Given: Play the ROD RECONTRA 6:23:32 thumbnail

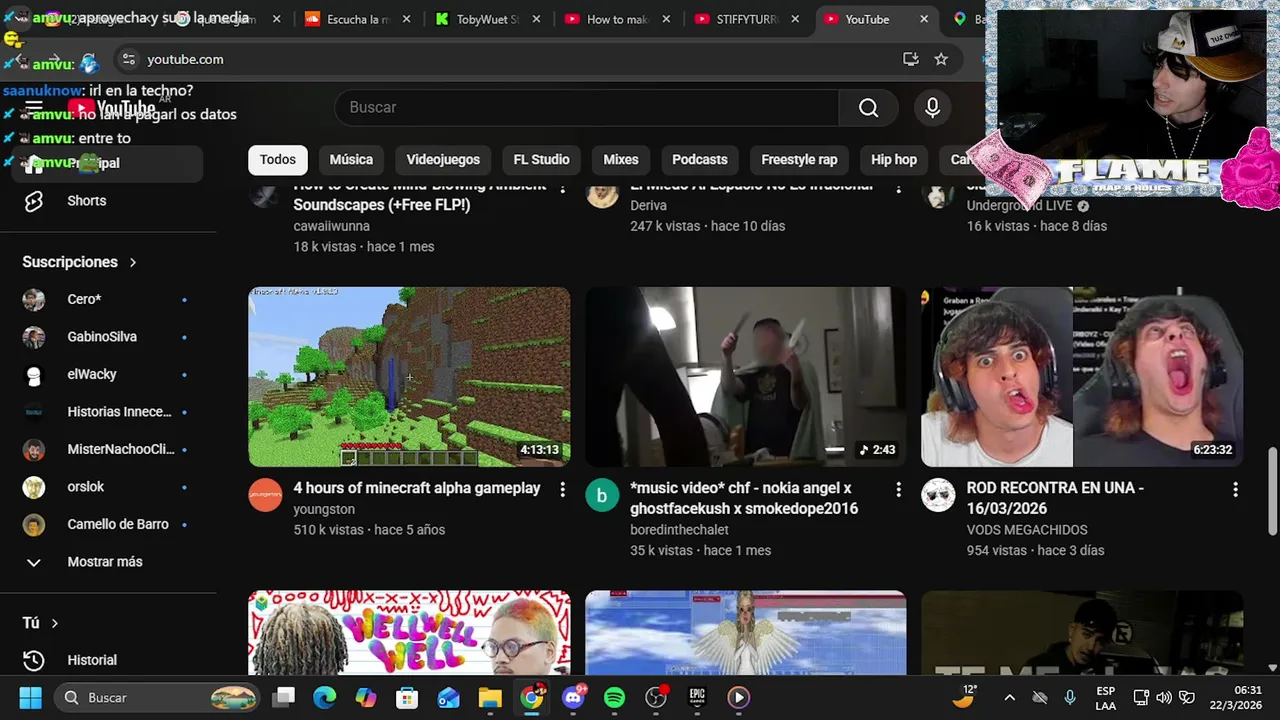Looking at the screenshot, I should coord(1082,377).
